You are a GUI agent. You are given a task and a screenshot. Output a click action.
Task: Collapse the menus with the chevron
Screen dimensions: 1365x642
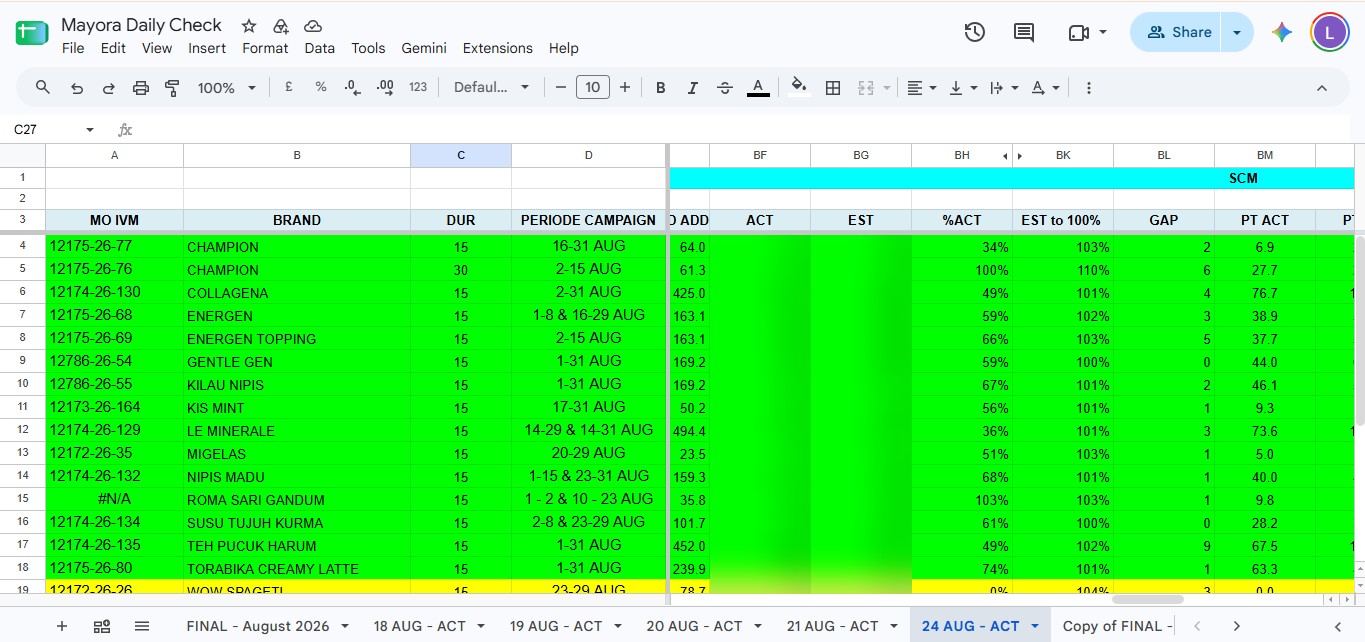pos(1321,88)
